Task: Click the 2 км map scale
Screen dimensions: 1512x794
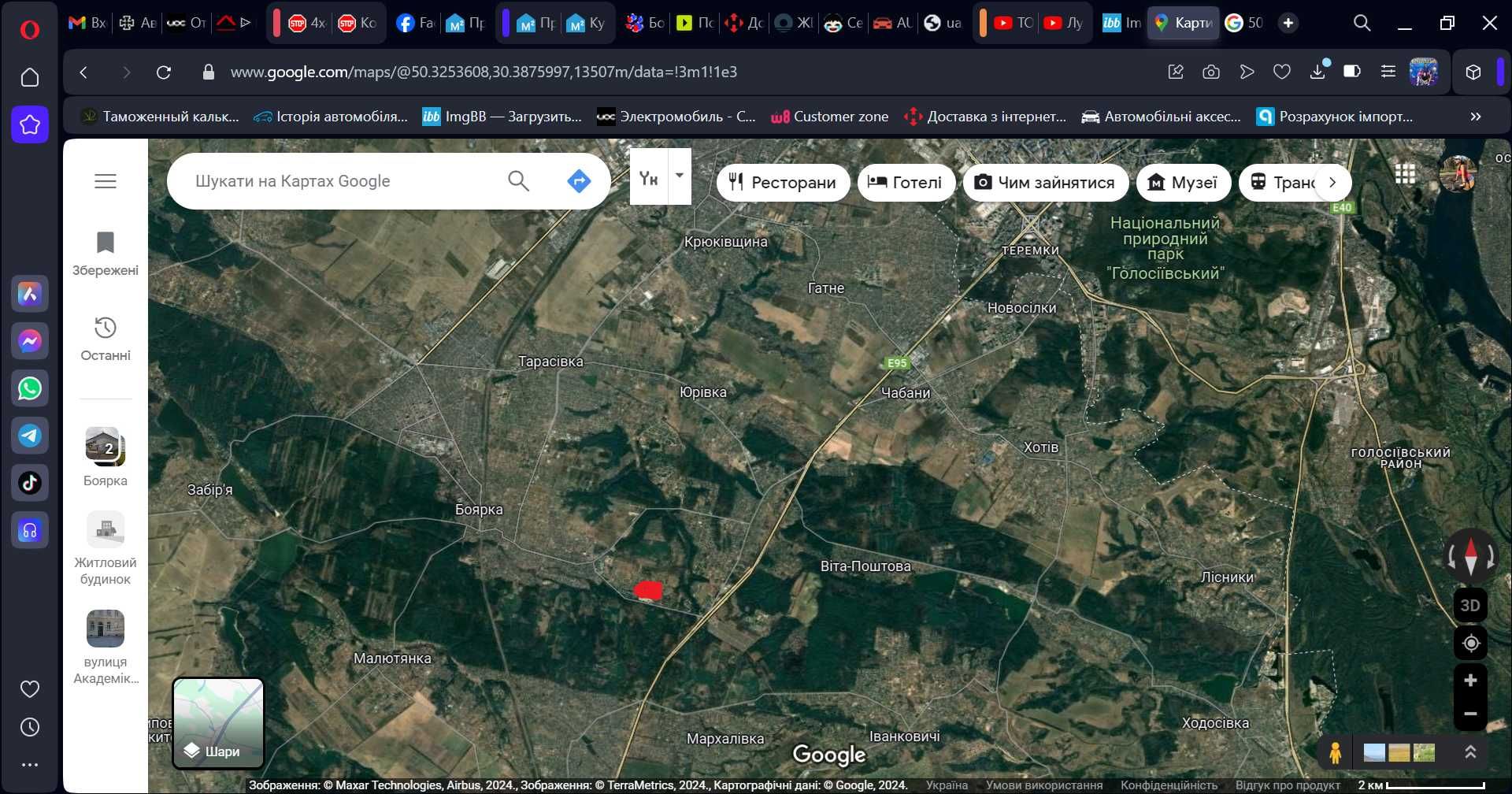Action: (1421, 785)
